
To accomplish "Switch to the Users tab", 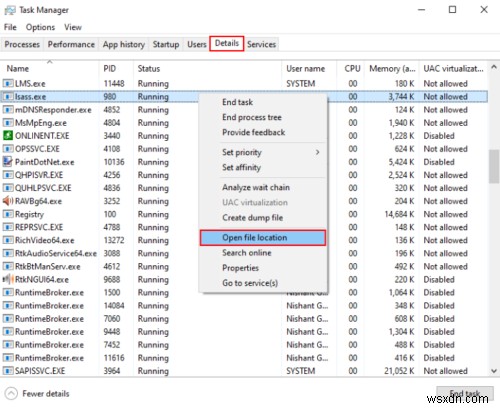I will pyautogui.click(x=197, y=44).
